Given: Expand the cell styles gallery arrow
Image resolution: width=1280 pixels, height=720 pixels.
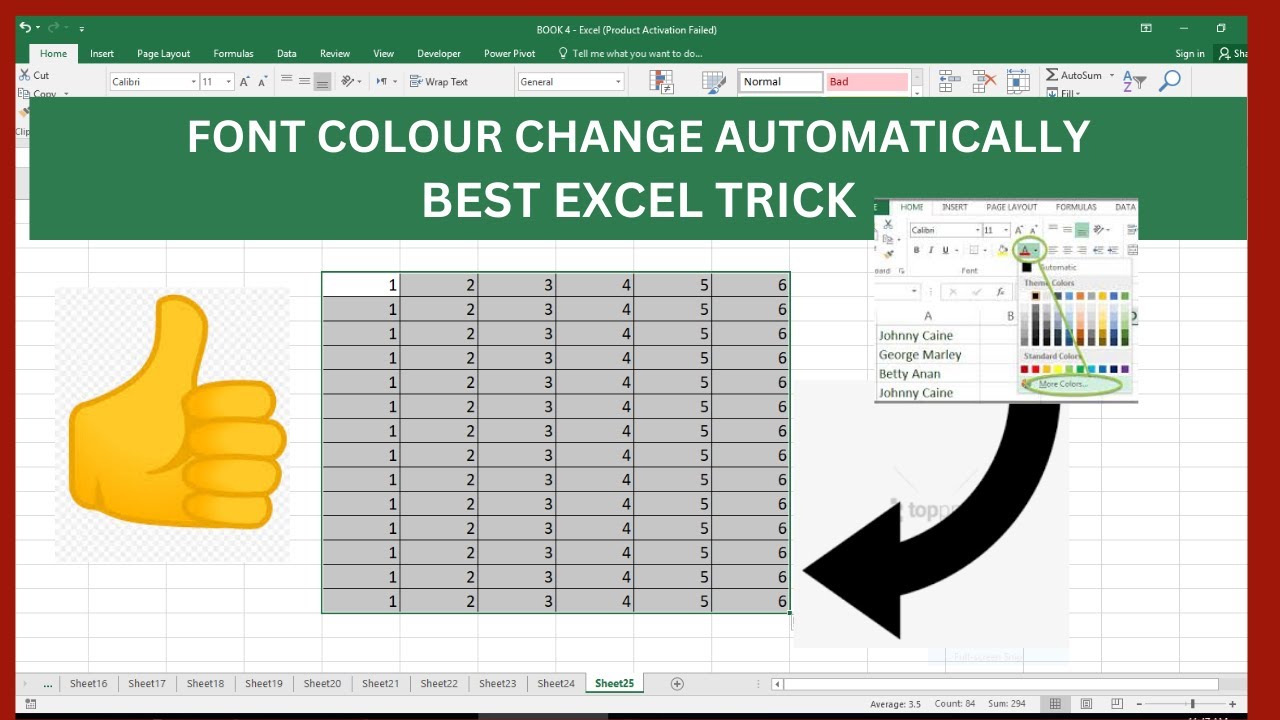Looking at the screenshot, I should (917, 93).
